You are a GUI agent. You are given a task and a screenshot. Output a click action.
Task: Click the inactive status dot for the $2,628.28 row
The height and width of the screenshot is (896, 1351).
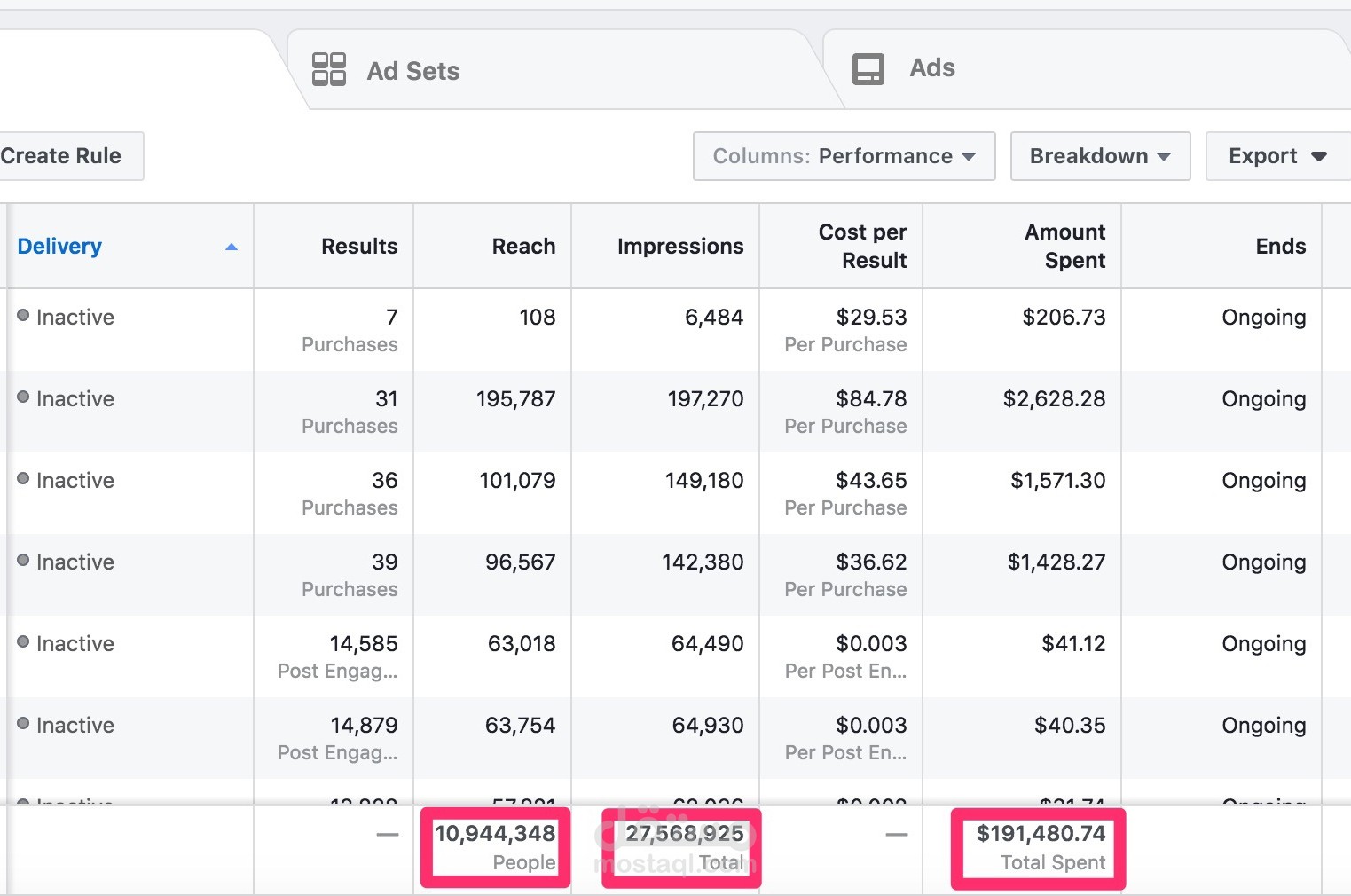[23, 397]
